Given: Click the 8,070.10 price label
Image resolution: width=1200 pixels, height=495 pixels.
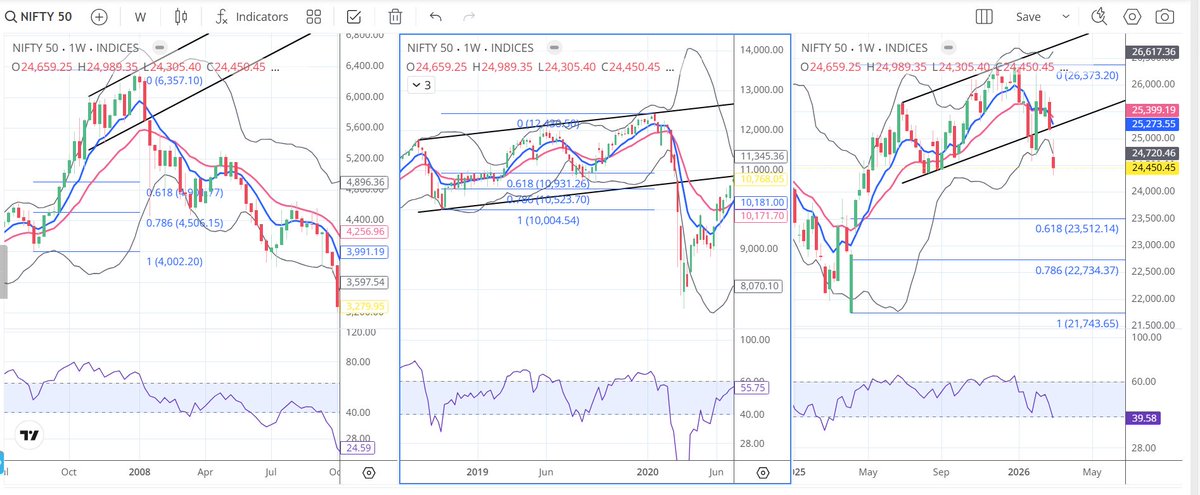Looking at the screenshot, I should tap(760, 285).
